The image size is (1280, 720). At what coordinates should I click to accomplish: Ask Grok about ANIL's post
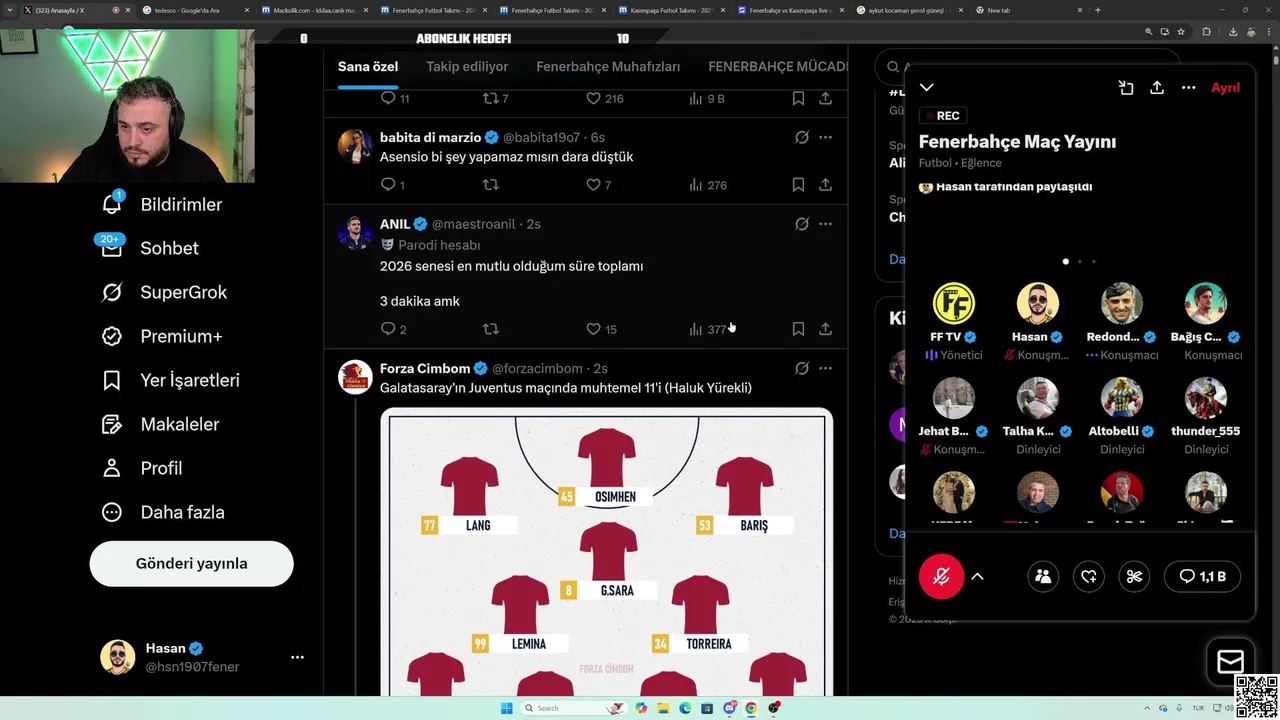coord(801,224)
